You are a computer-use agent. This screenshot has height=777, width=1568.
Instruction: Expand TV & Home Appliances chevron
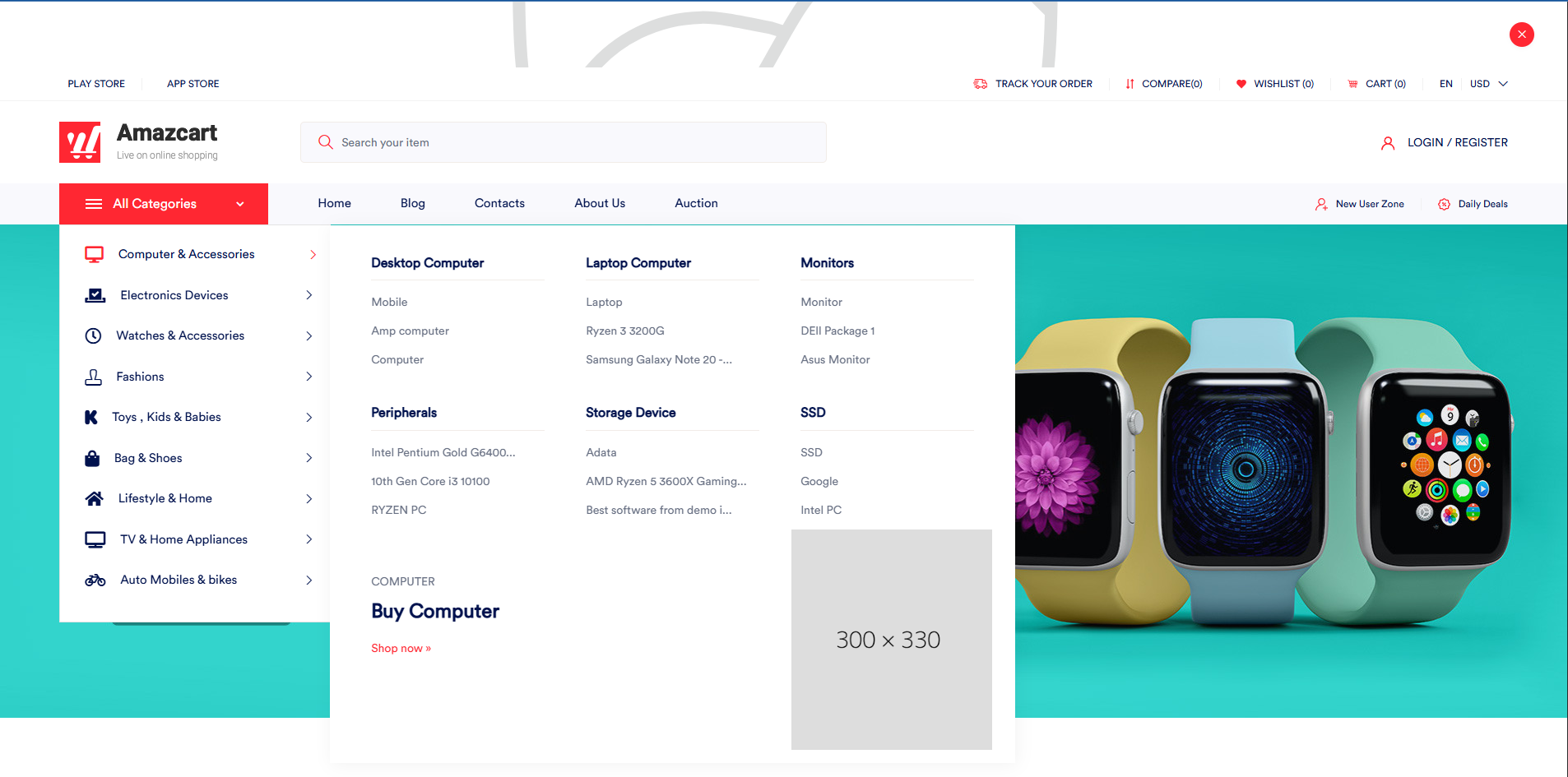click(309, 539)
